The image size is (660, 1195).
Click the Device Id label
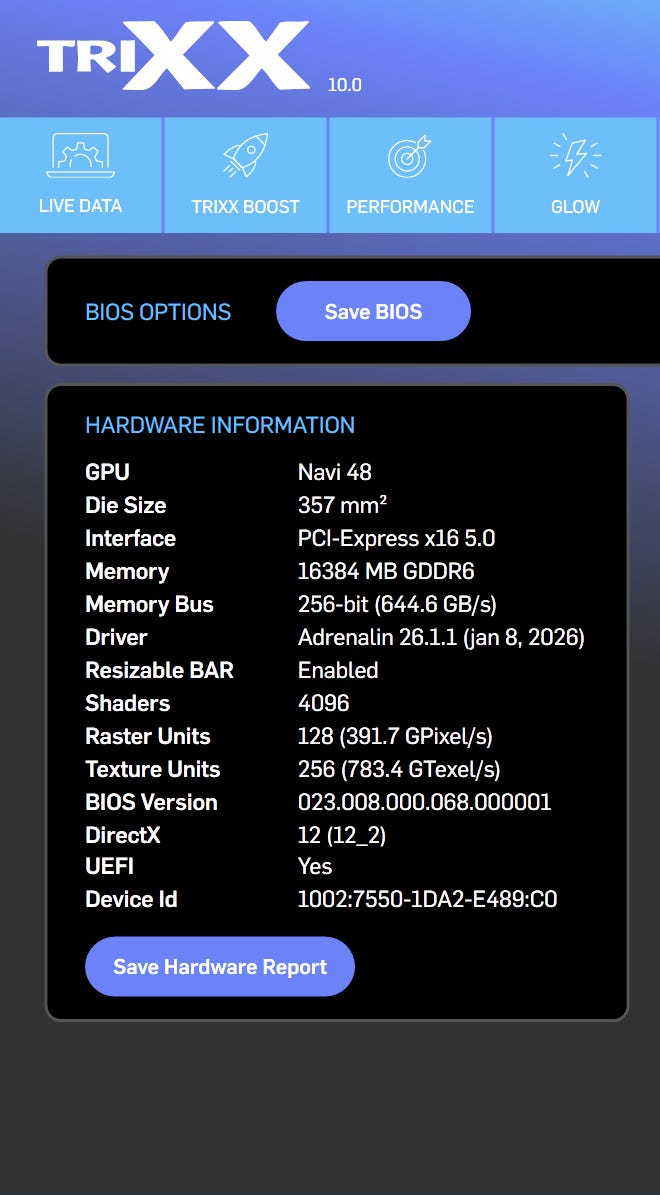pyautogui.click(x=131, y=899)
